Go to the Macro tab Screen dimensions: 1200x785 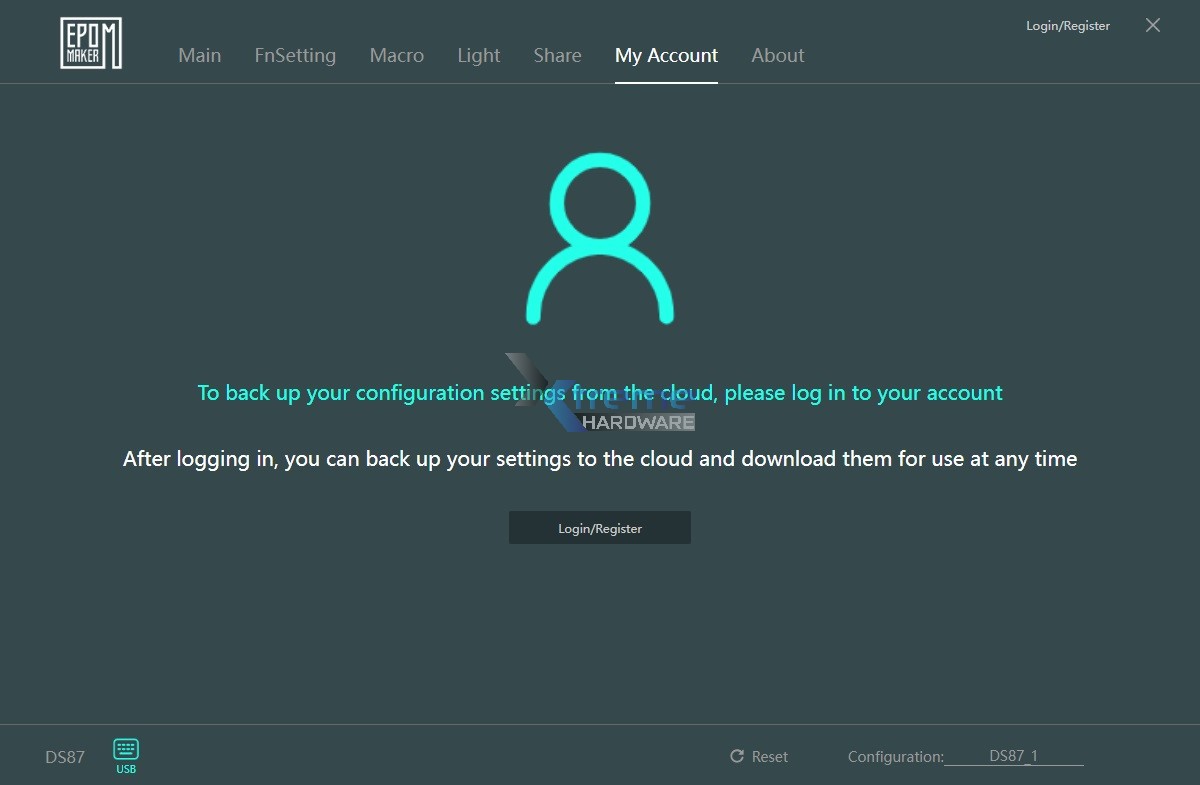tap(397, 56)
